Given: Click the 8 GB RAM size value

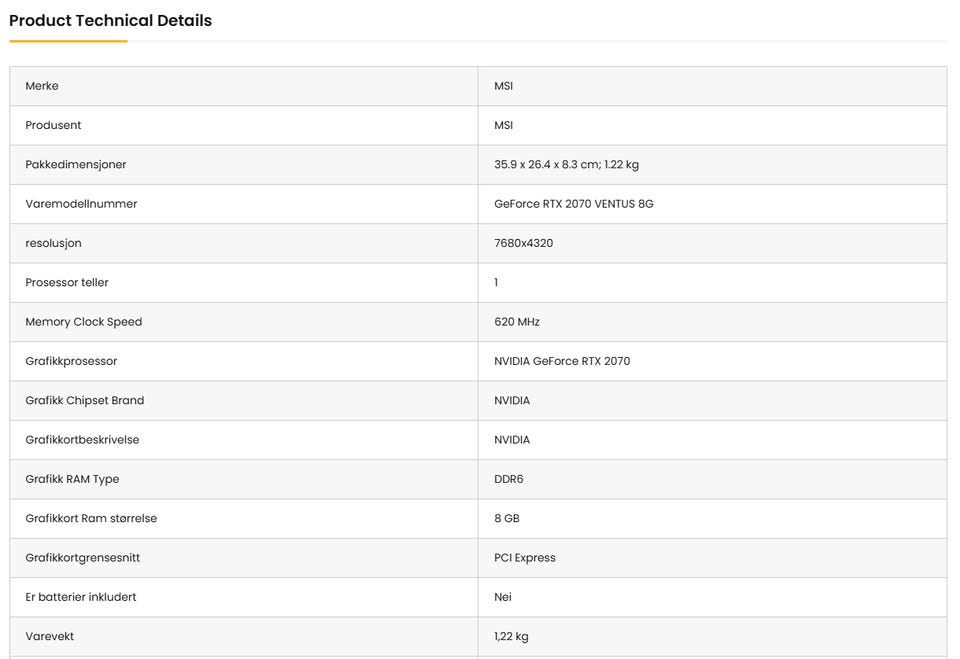Looking at the screenshot, I should click(507, 519).
